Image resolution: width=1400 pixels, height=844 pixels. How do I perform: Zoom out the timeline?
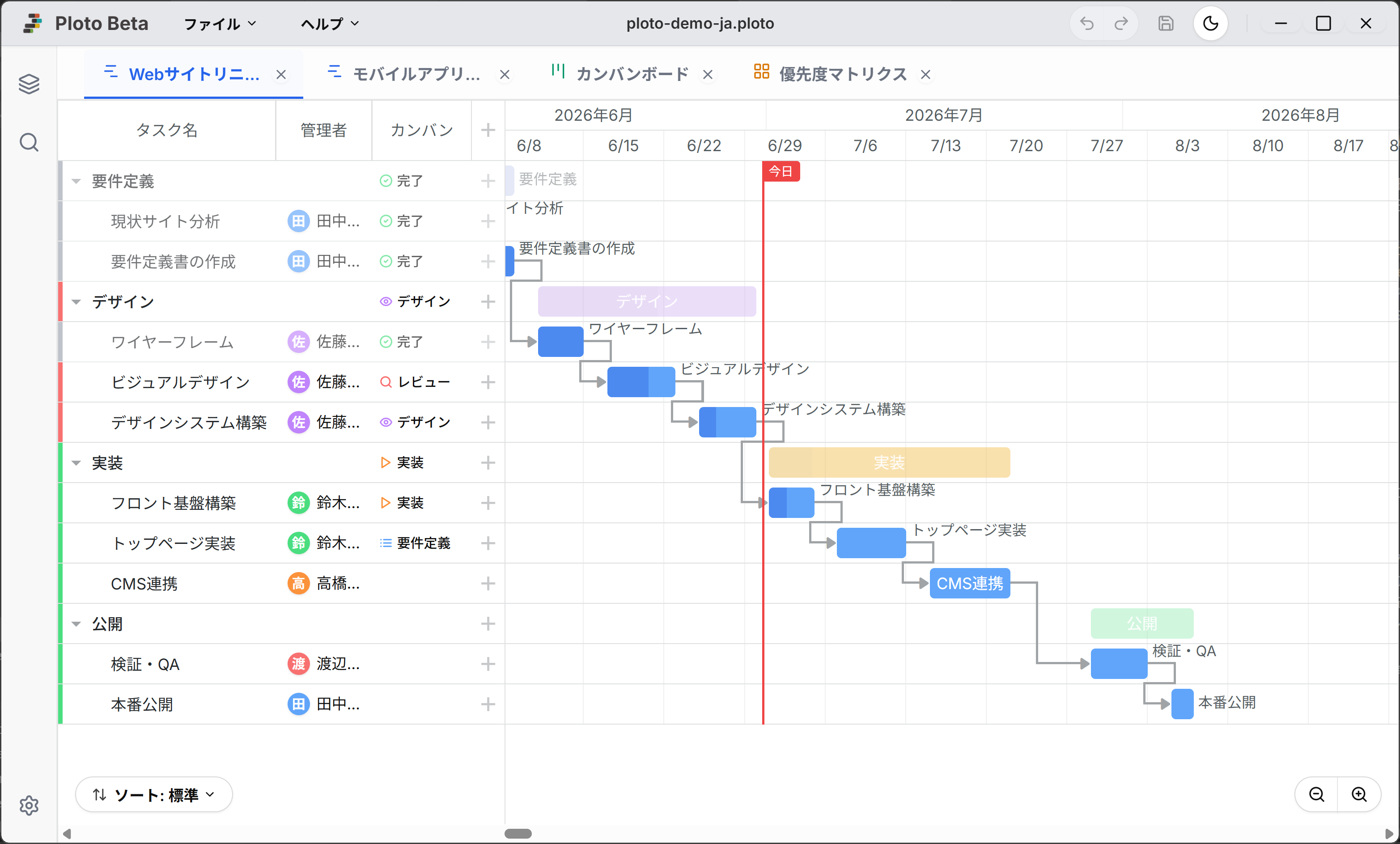[x=1316, y=794]
